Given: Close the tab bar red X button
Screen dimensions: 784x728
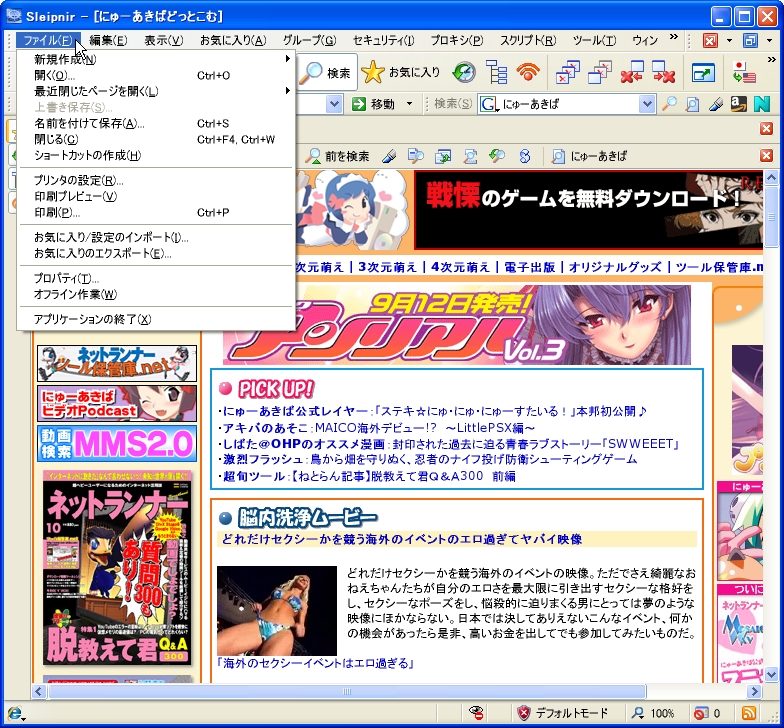Looking at the screenshot, I should click(766, 128).
